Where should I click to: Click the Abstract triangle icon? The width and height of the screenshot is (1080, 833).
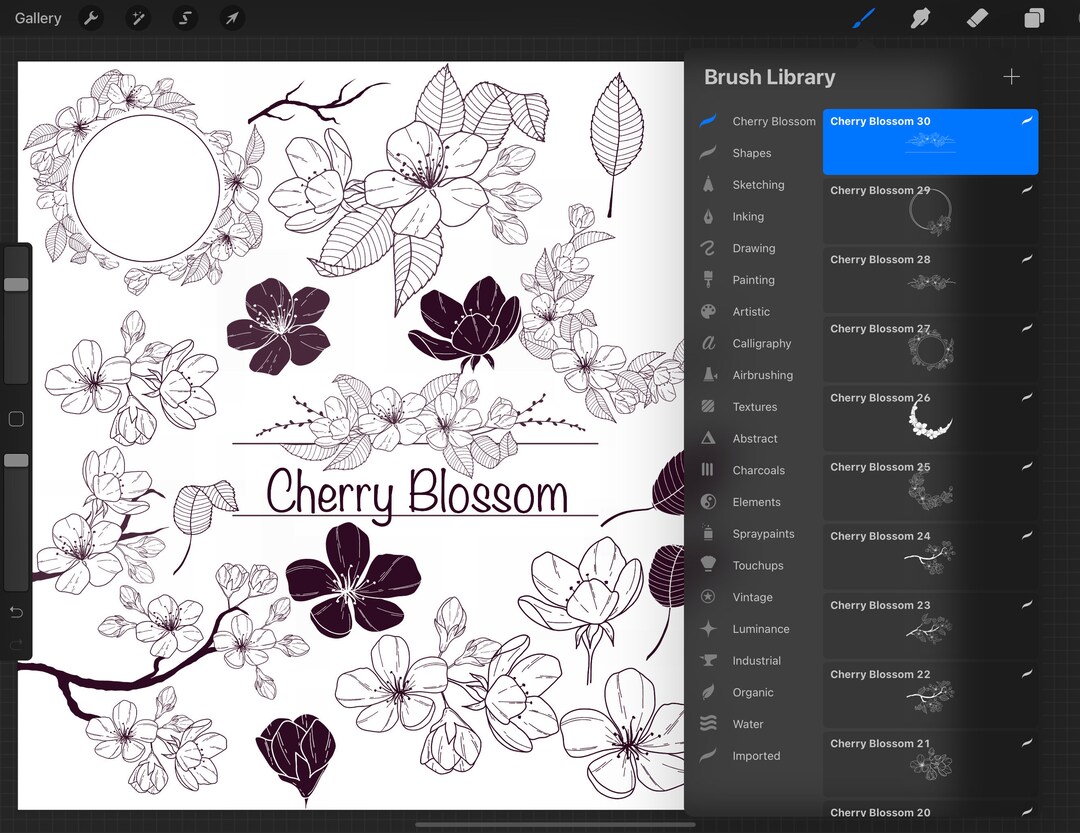pos(708,438)
